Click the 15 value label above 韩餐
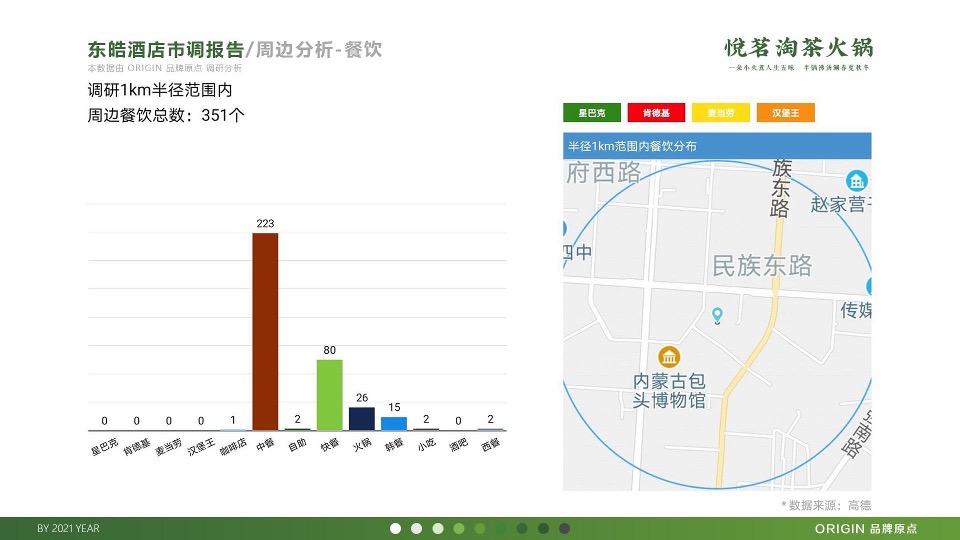 (394, 407)
